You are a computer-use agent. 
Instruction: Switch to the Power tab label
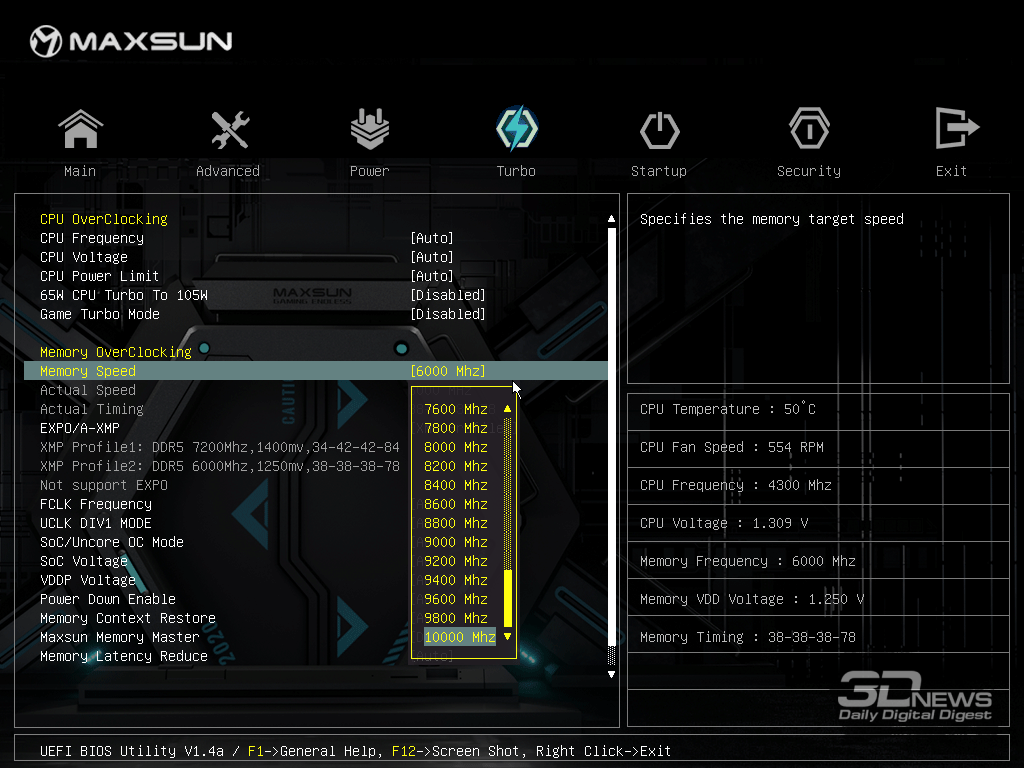[x=370, y=171]
